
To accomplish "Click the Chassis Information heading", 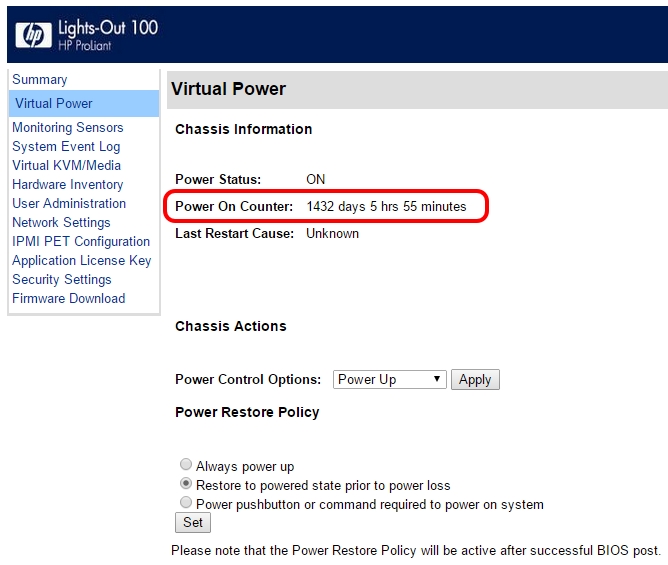I will (244, 129).
